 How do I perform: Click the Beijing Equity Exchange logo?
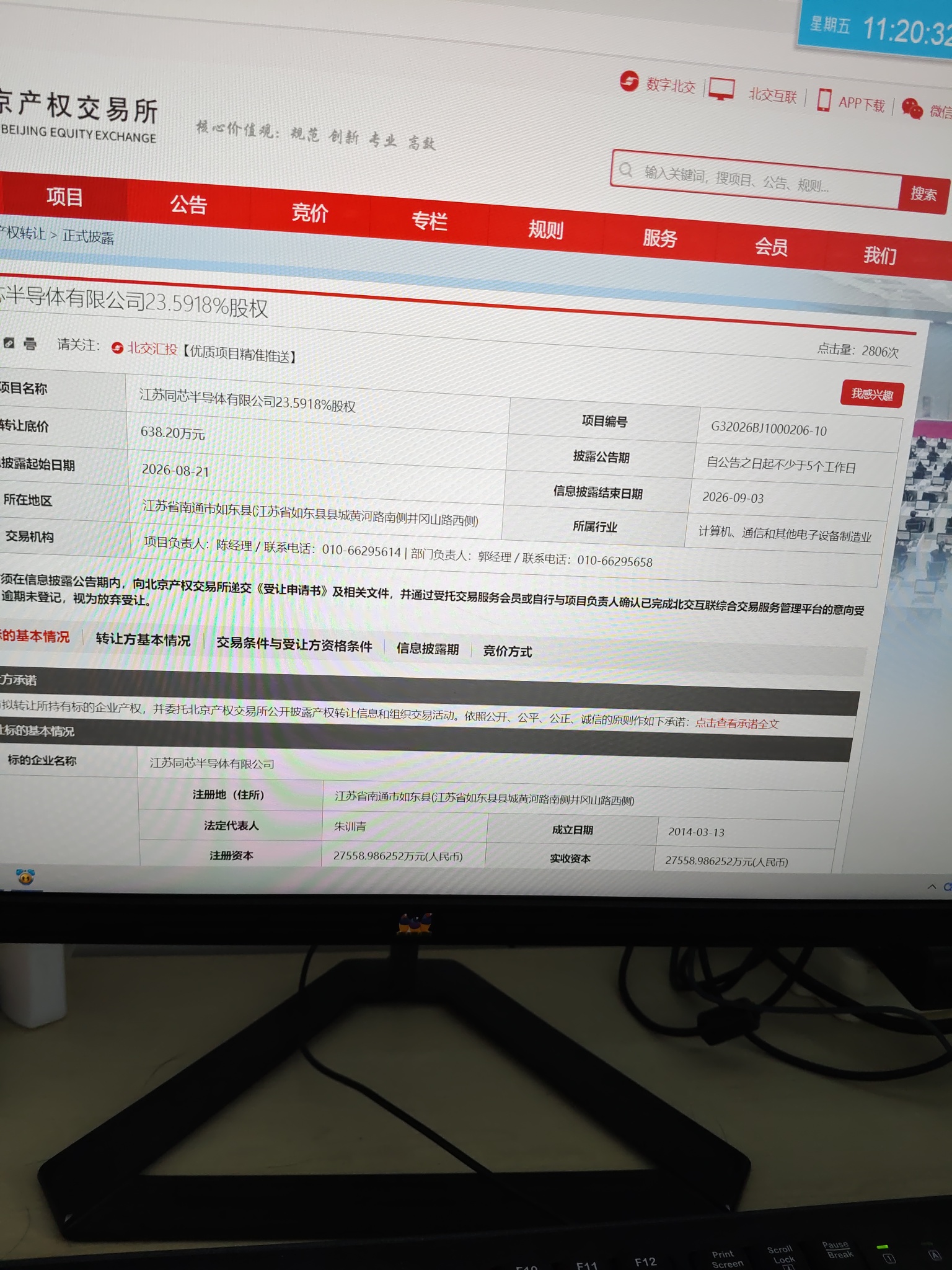[x=79, y=116]
